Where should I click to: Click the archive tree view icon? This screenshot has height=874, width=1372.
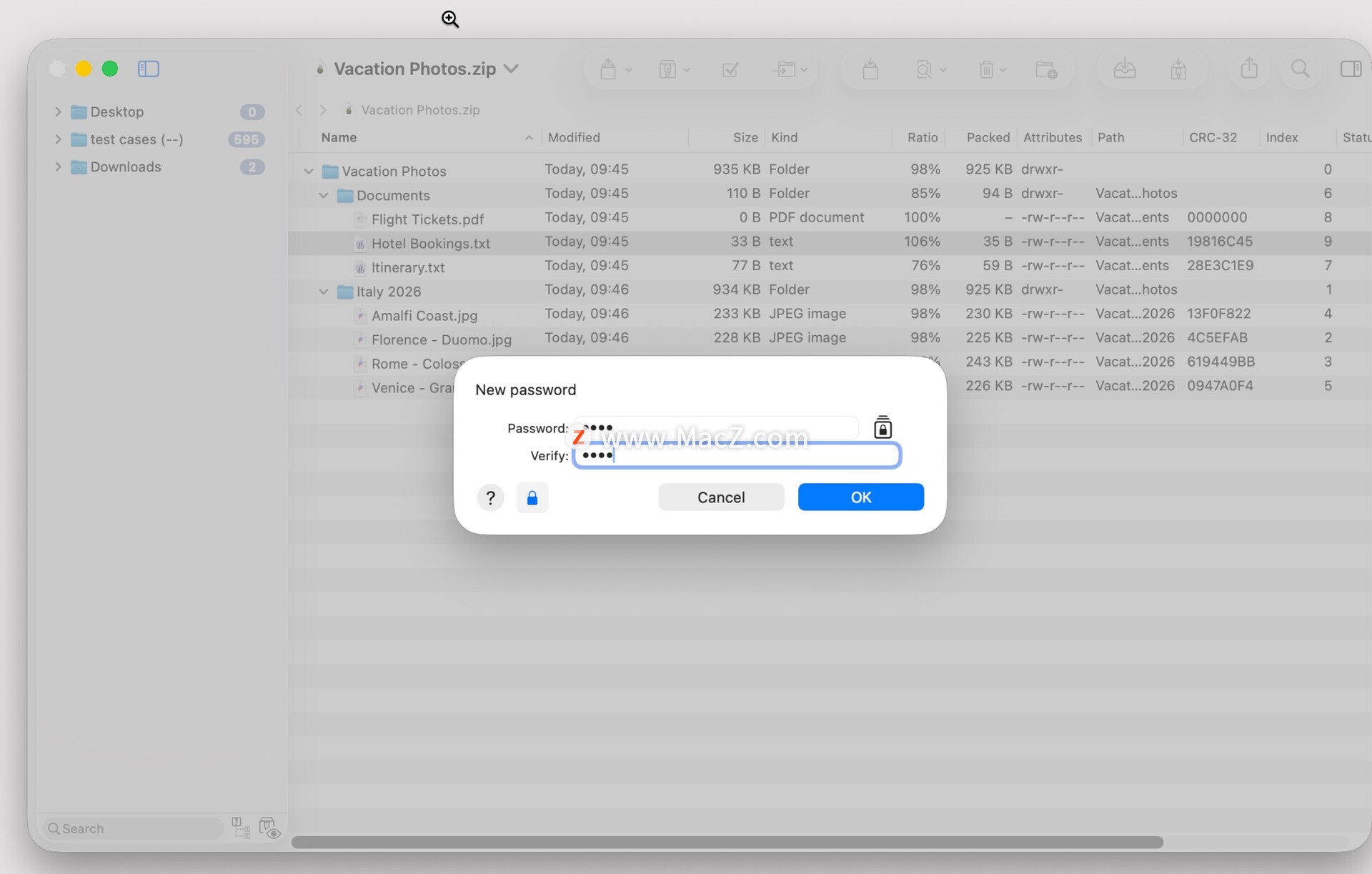click(x=241, y=828)
